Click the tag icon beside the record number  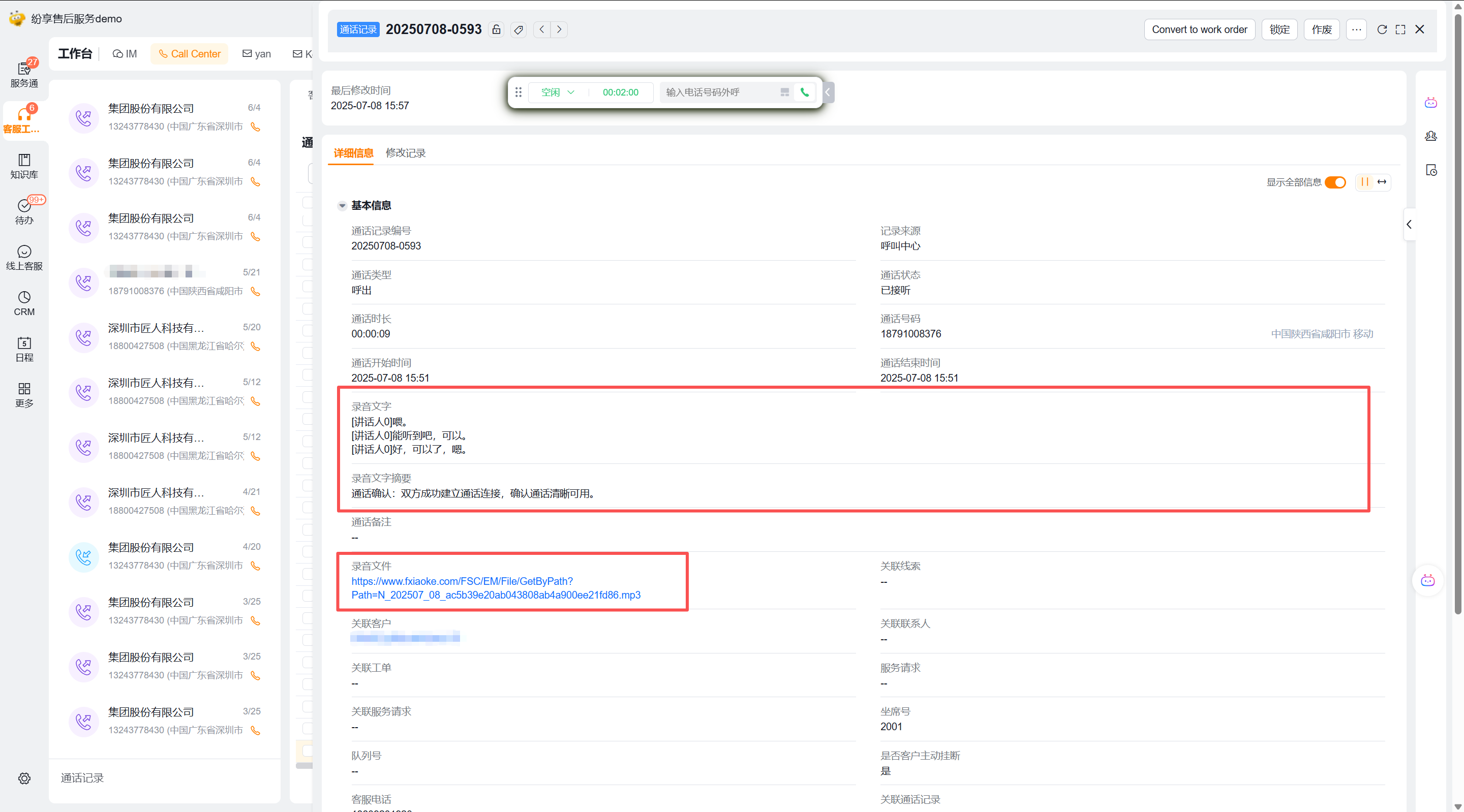(x=518, y=29)
